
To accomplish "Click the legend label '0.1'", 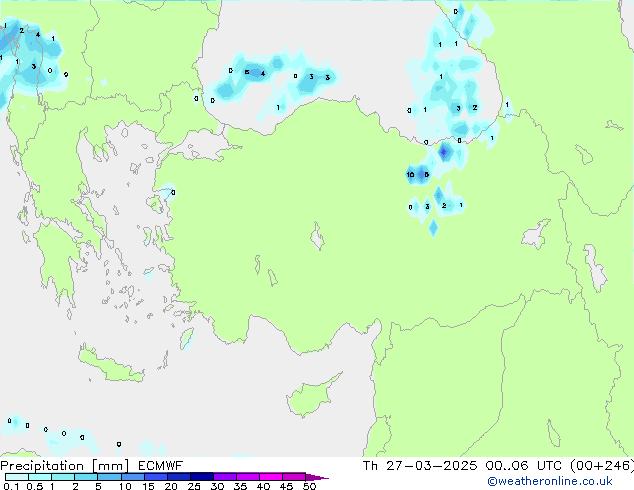I will point(11,486).
